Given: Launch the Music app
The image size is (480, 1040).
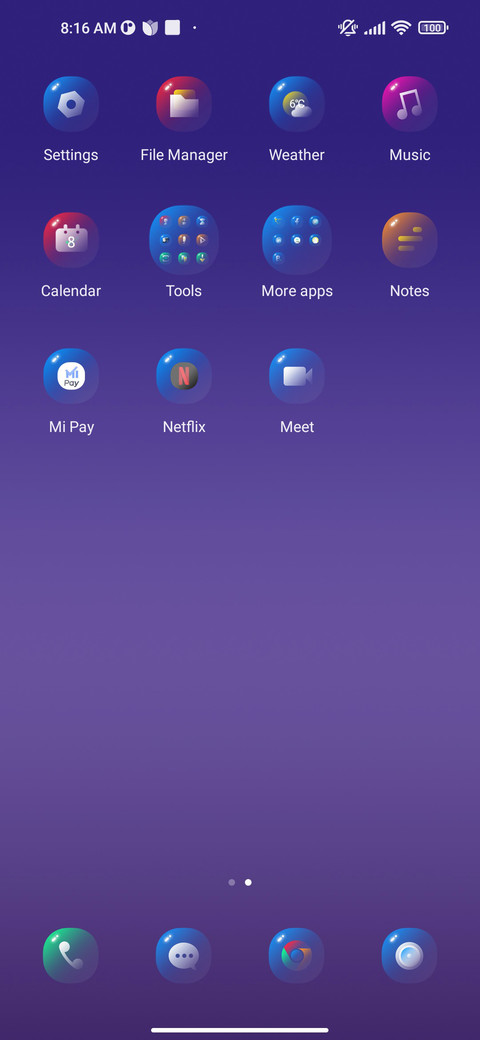Looking at the screenshot, I should point(409,104).
